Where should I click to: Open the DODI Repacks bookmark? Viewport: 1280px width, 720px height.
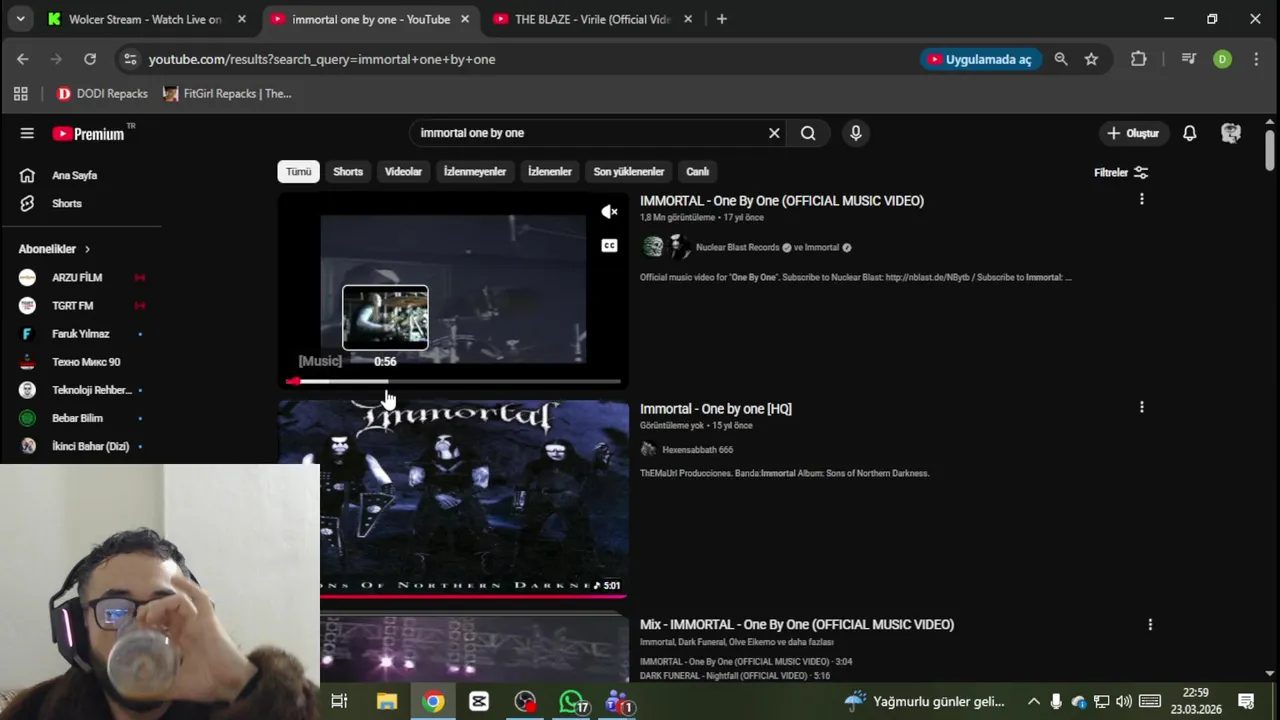(102, 94)
